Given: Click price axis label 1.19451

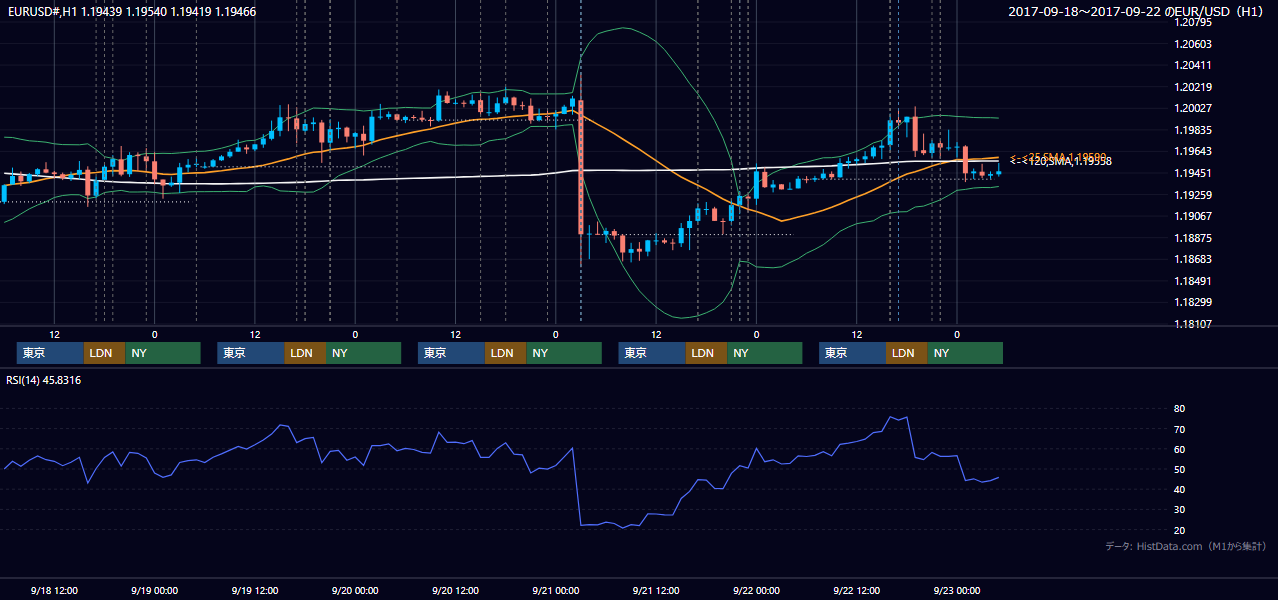Looking at the screenshot, I should pyautogui.click(x=1194, y=173).
